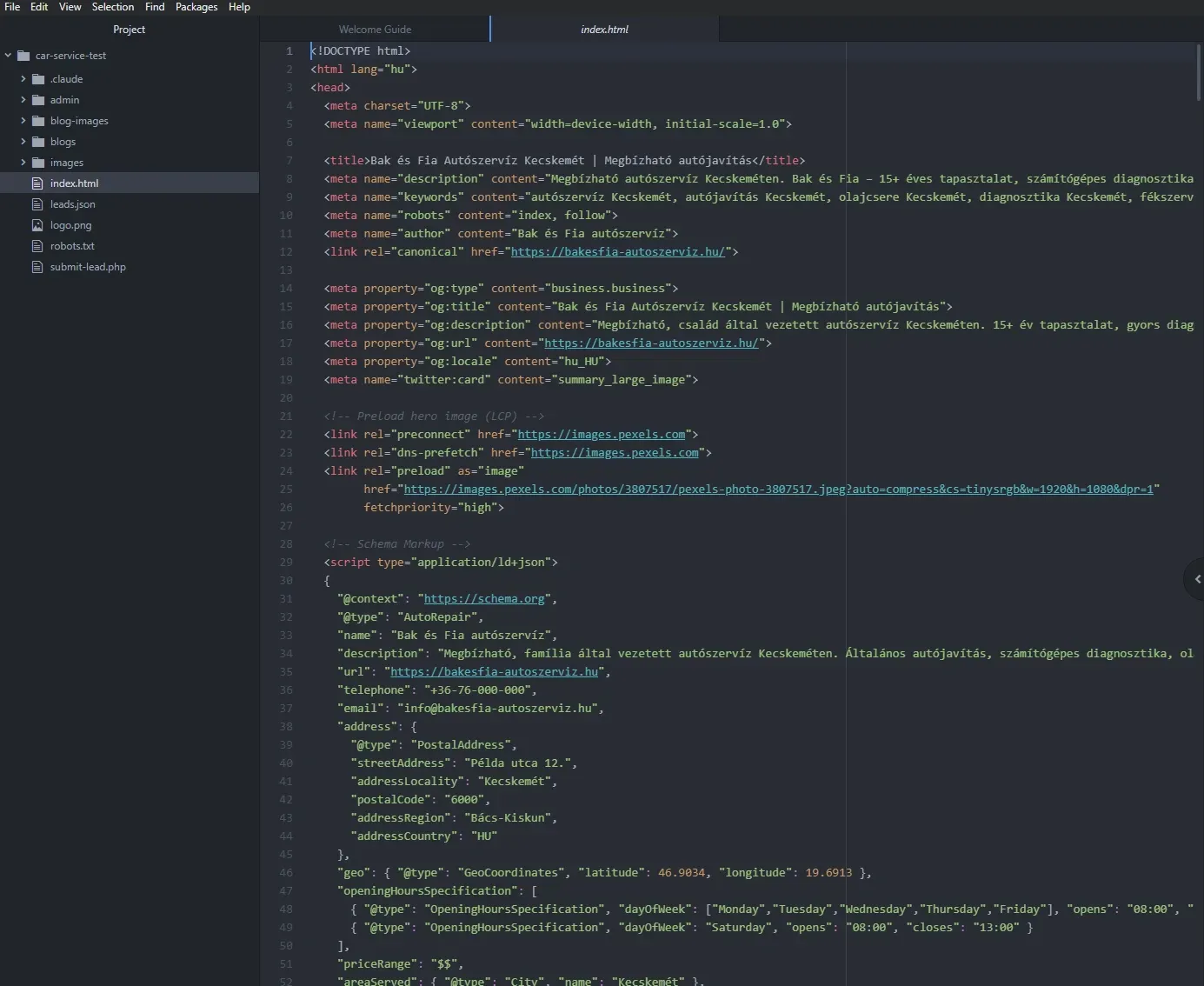The width and height of the screenshot is (1204, 986).
Task: Click the car-service-test root folder icon
Action: [x=23, y=56]
